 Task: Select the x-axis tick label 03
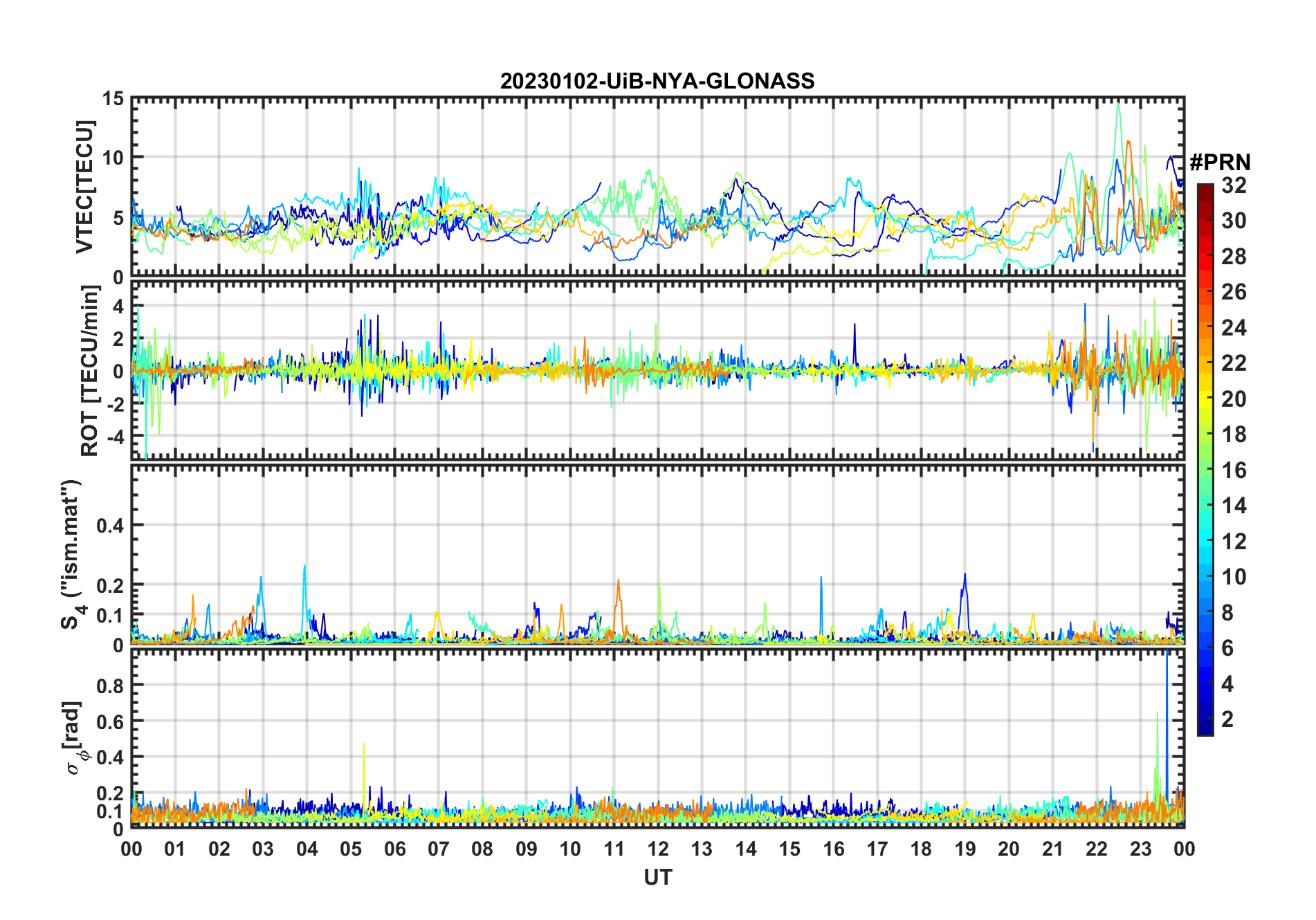pyautogui.click(x=263, y=849)
